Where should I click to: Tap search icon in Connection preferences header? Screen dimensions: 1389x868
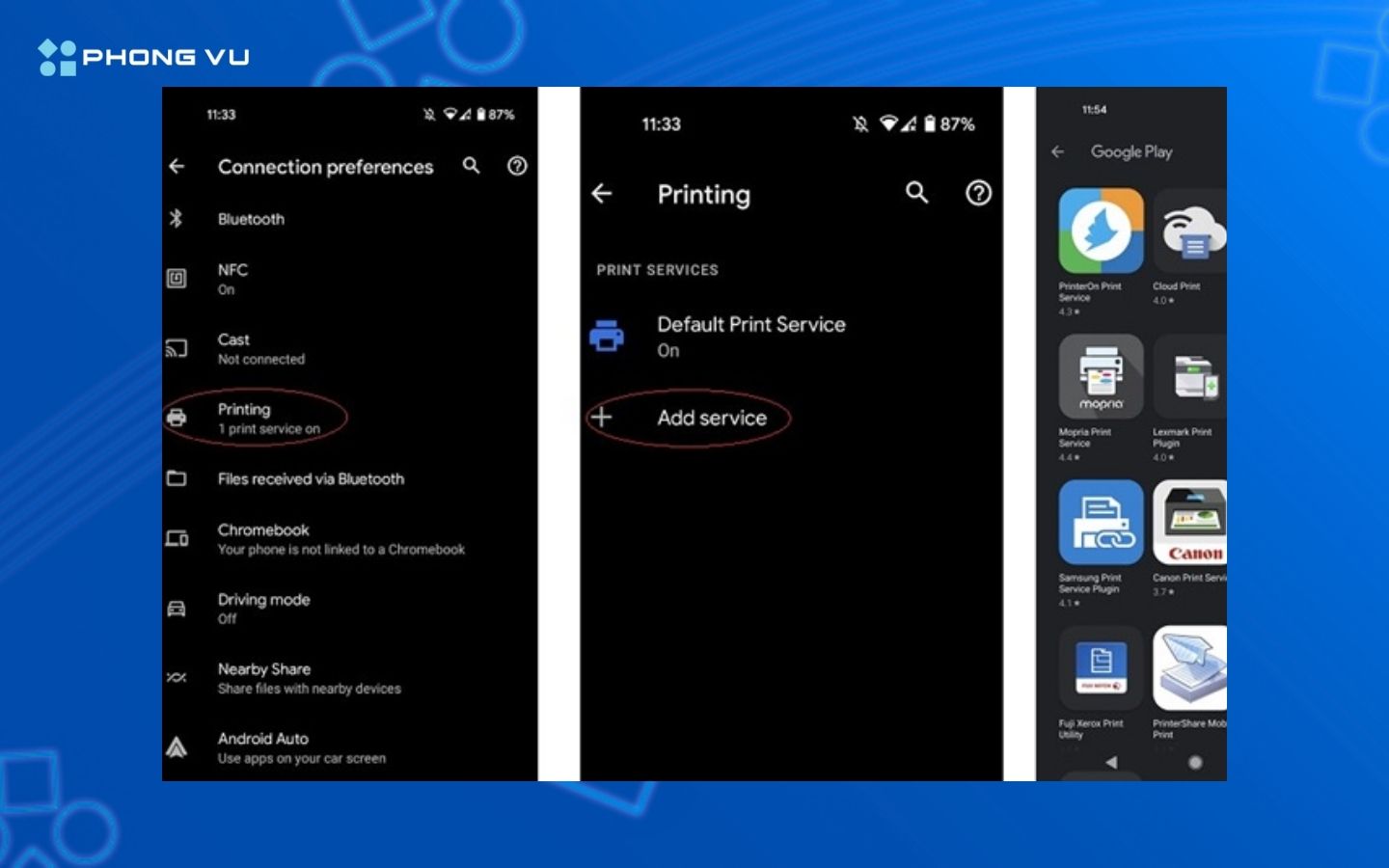(x=471, y=166)
